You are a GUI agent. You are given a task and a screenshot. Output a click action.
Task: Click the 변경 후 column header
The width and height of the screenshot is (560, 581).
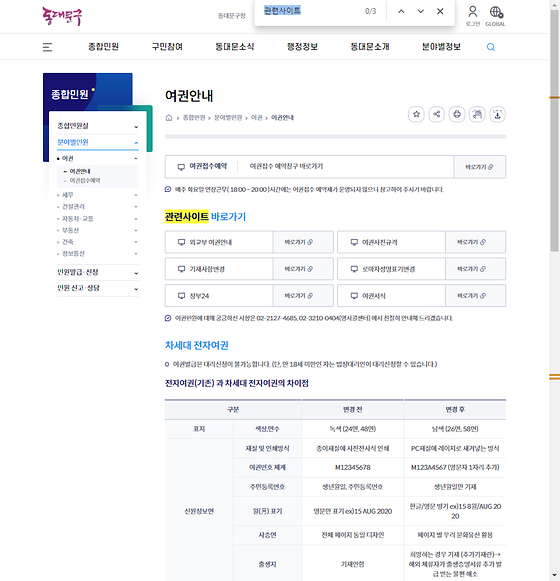[455, 409]
